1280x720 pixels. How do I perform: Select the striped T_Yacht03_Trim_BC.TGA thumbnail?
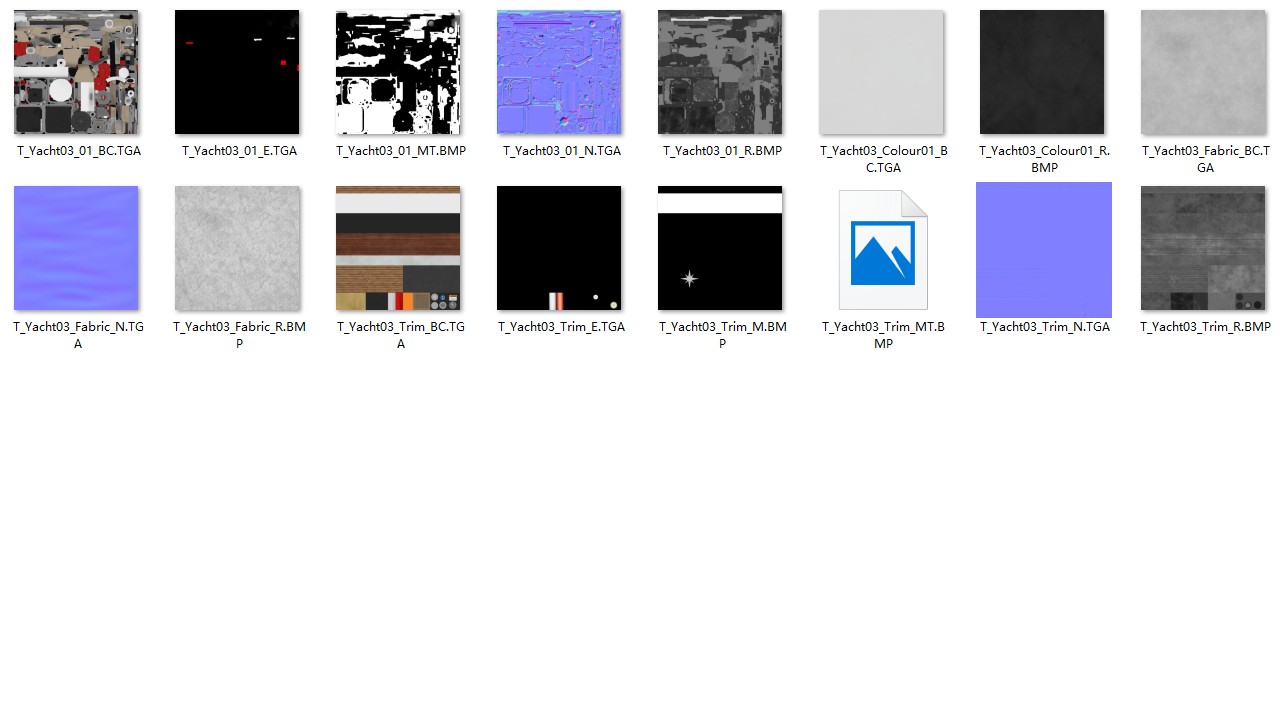click(398, 248)
